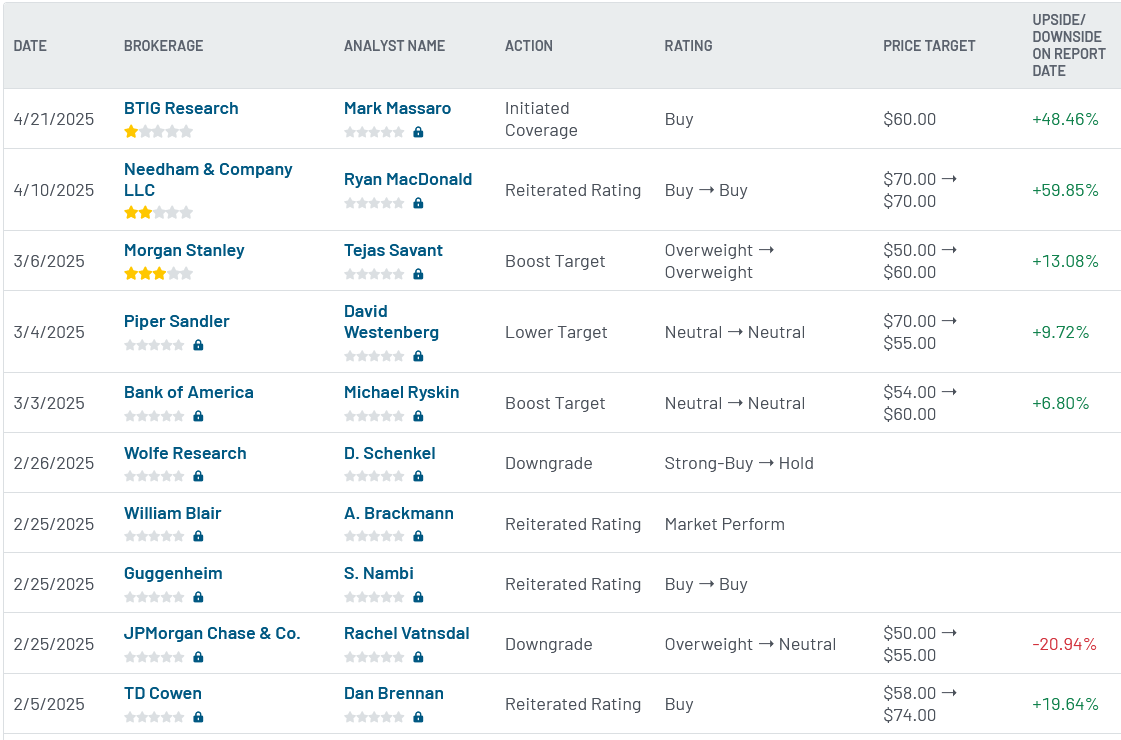Click Needham & Company two-star rating

pyautogui.click(x=159, y=212)
